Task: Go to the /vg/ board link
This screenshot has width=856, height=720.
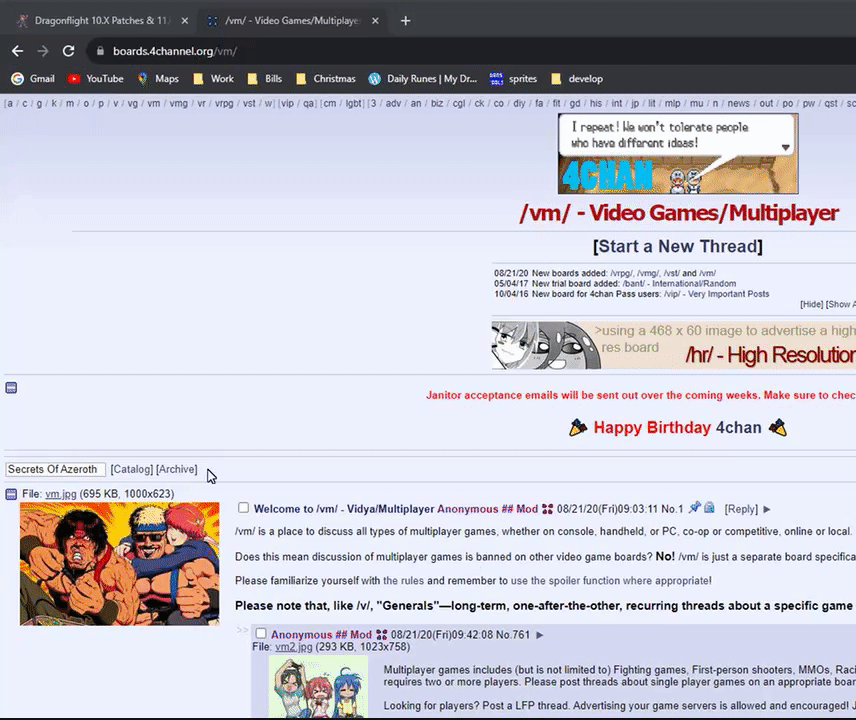Action: (132, 103)
